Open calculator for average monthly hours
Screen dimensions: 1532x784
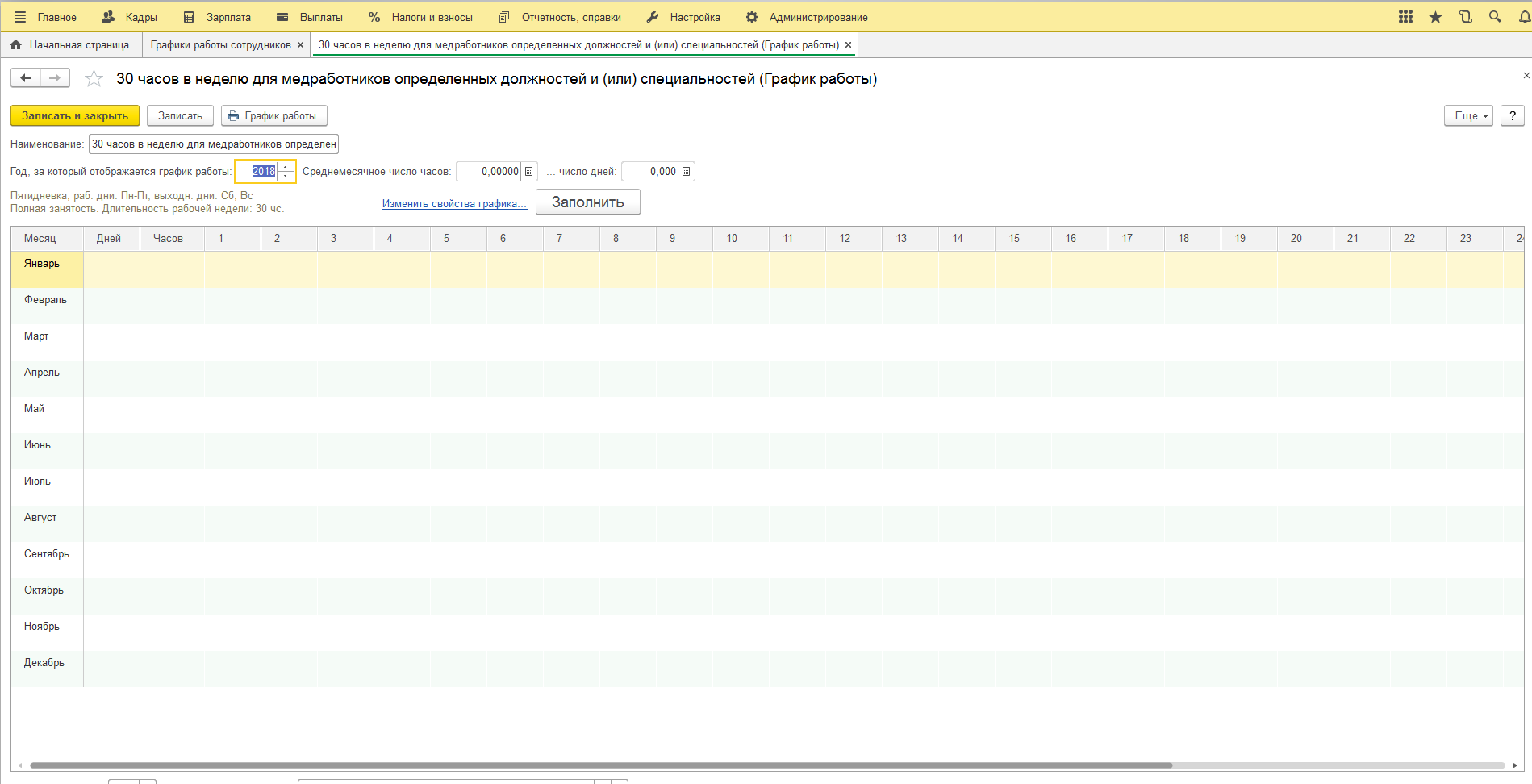pyautogui.click(x=529, y=172)
